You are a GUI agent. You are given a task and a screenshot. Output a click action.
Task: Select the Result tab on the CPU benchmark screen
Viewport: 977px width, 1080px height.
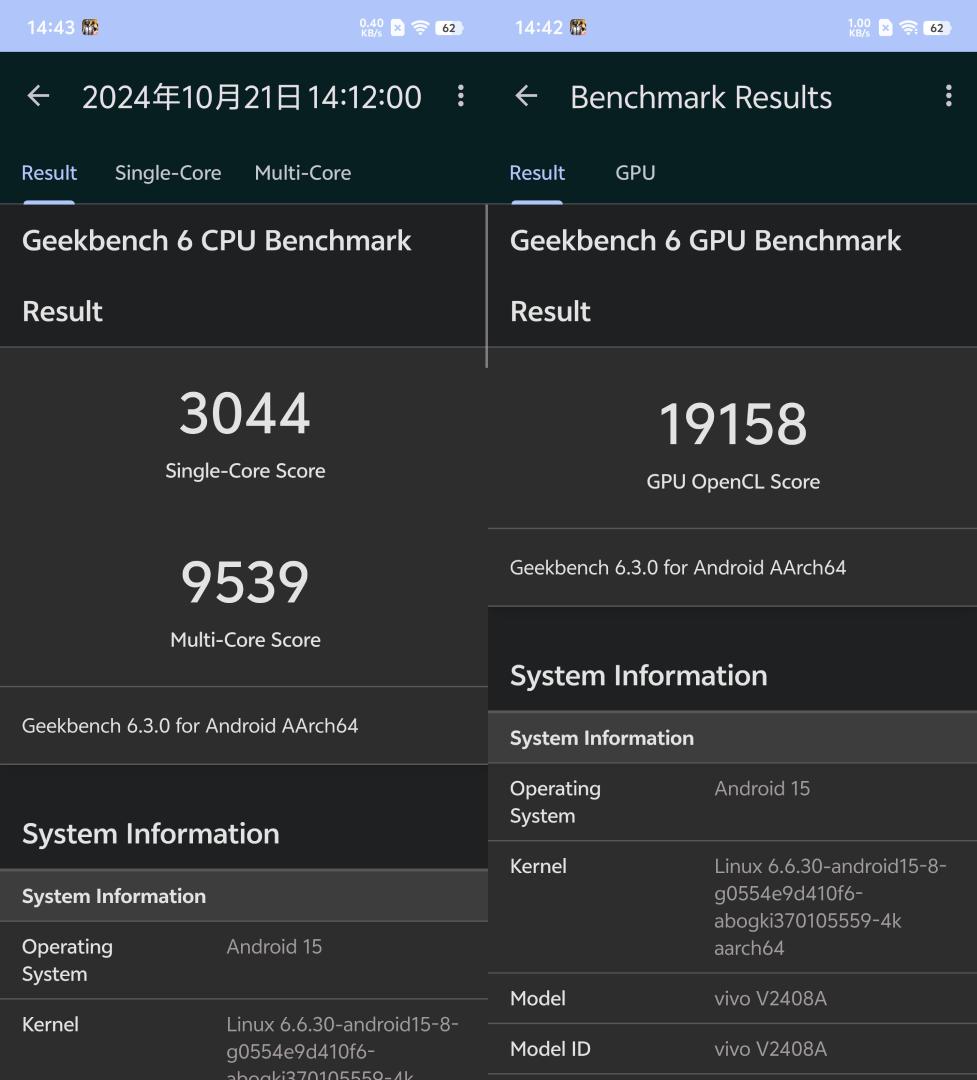point(49,173)
